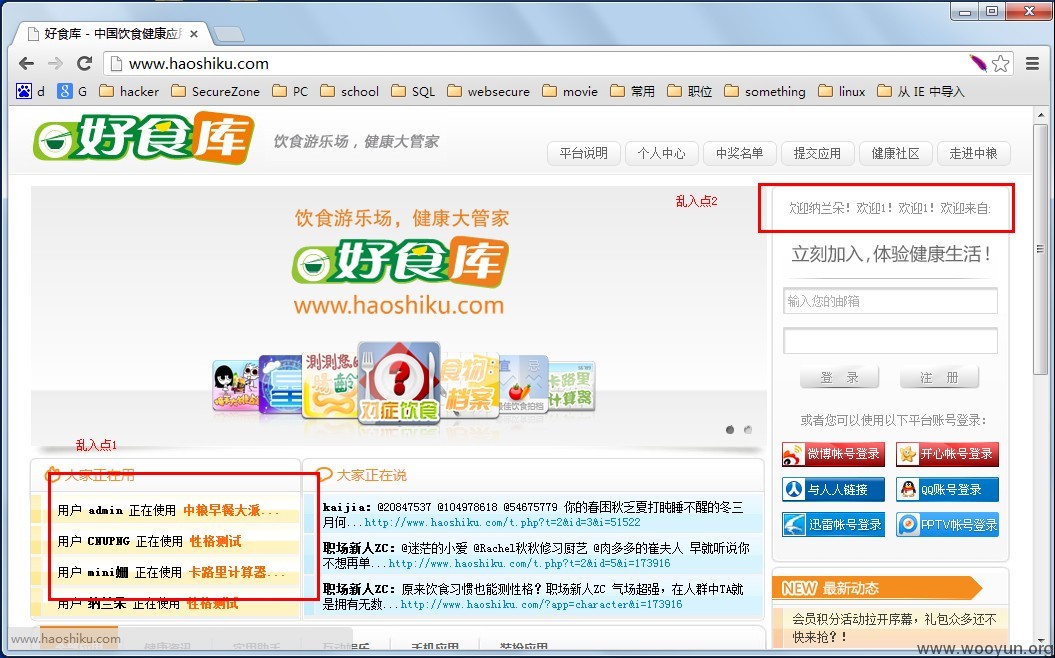Open the 平台说明 nav item
The height and width of the screenshot is (658, 1055).
click(583, 153)
